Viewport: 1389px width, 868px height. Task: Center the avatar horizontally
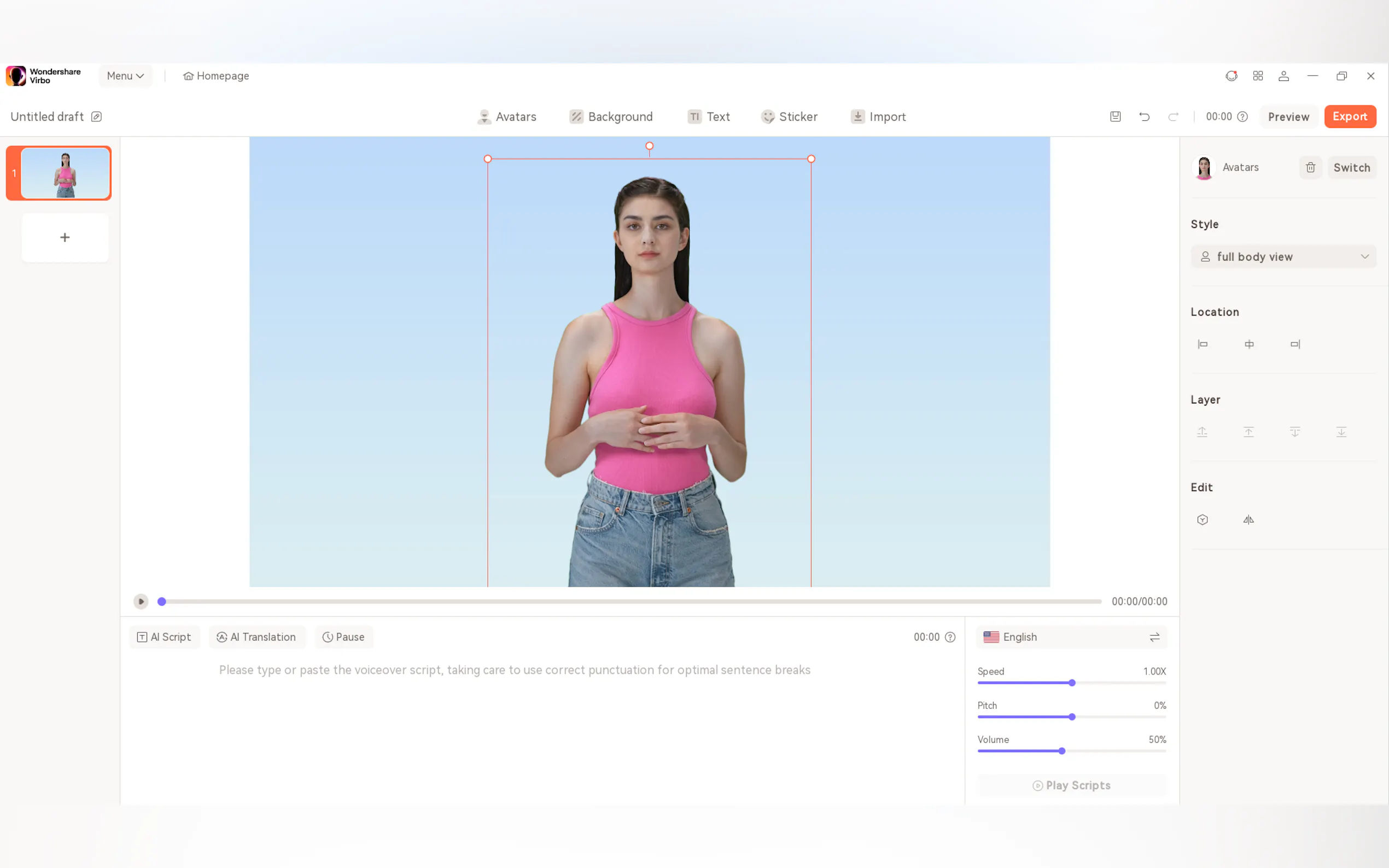pos(1249,344)
